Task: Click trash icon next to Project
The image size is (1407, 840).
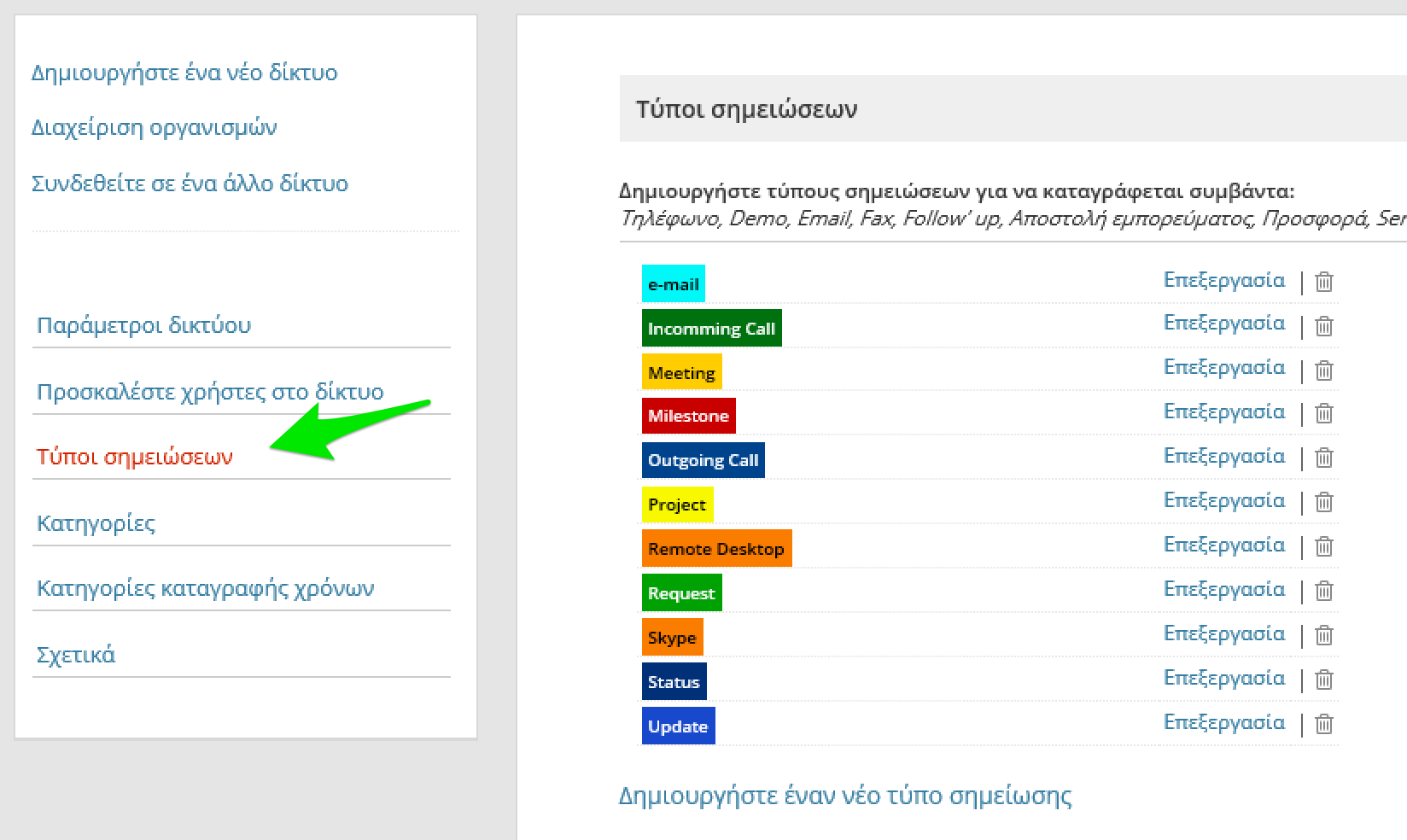Action: (x=1323, y=502)
